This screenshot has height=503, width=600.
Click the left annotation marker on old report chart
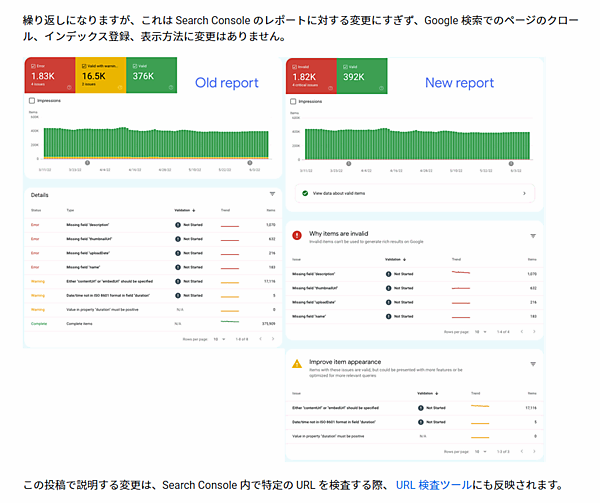(x=87, y=163)
